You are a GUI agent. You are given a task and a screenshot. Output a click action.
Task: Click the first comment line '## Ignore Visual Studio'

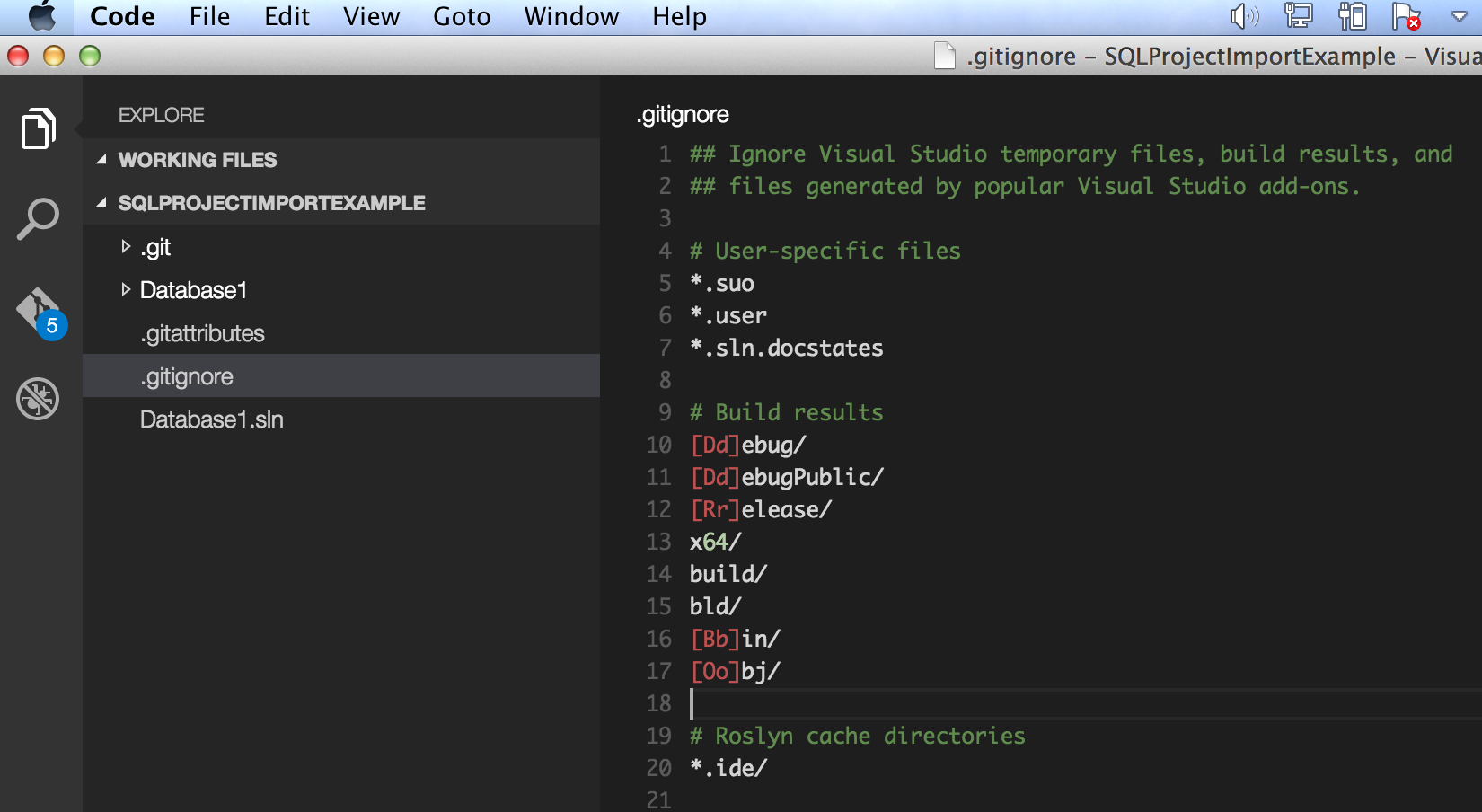click(1071, 154)
